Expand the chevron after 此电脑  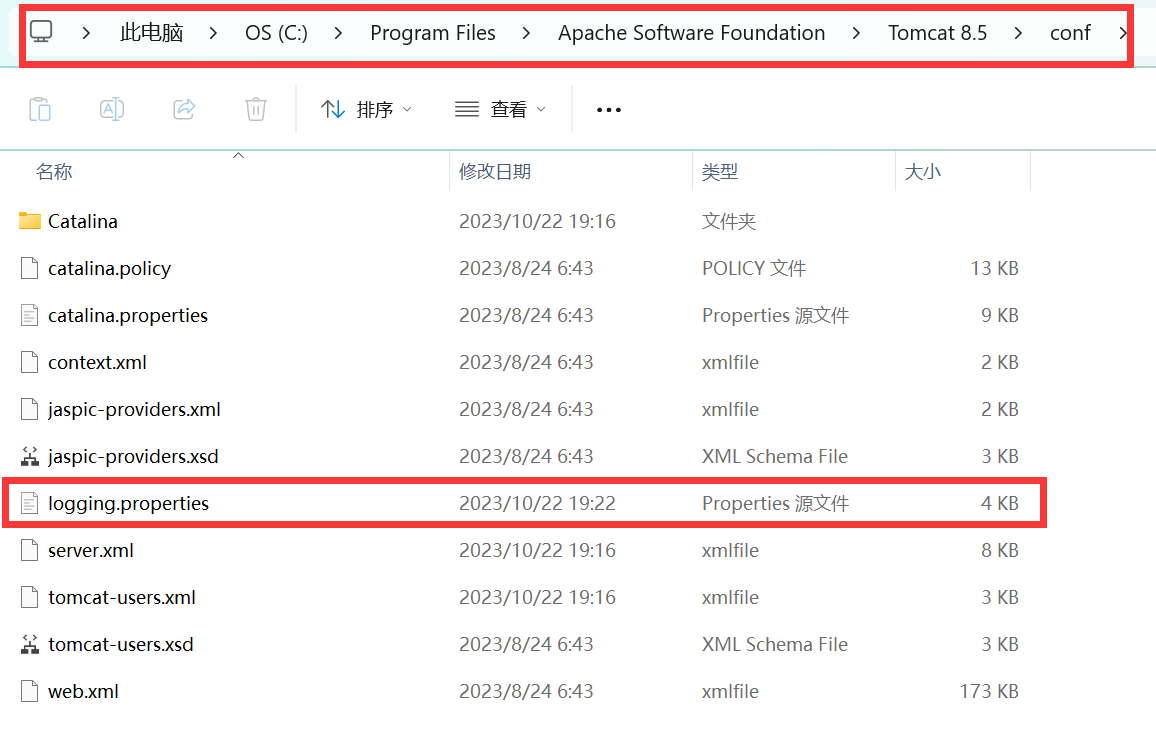tap(213, 32)
